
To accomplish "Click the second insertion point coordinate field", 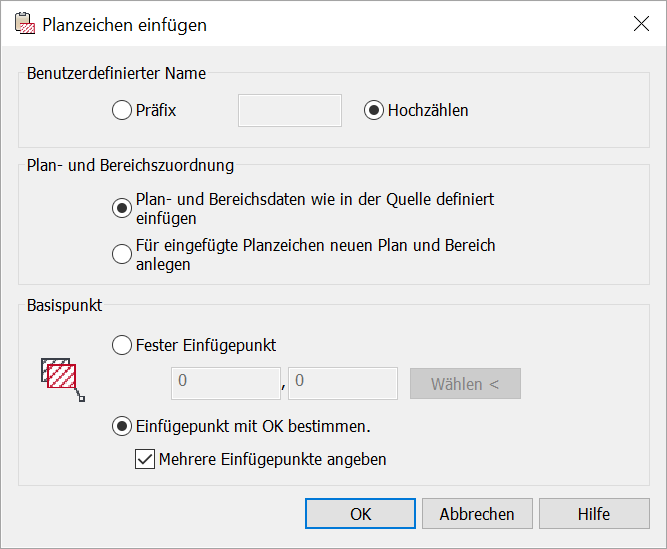I will (343, 384).
